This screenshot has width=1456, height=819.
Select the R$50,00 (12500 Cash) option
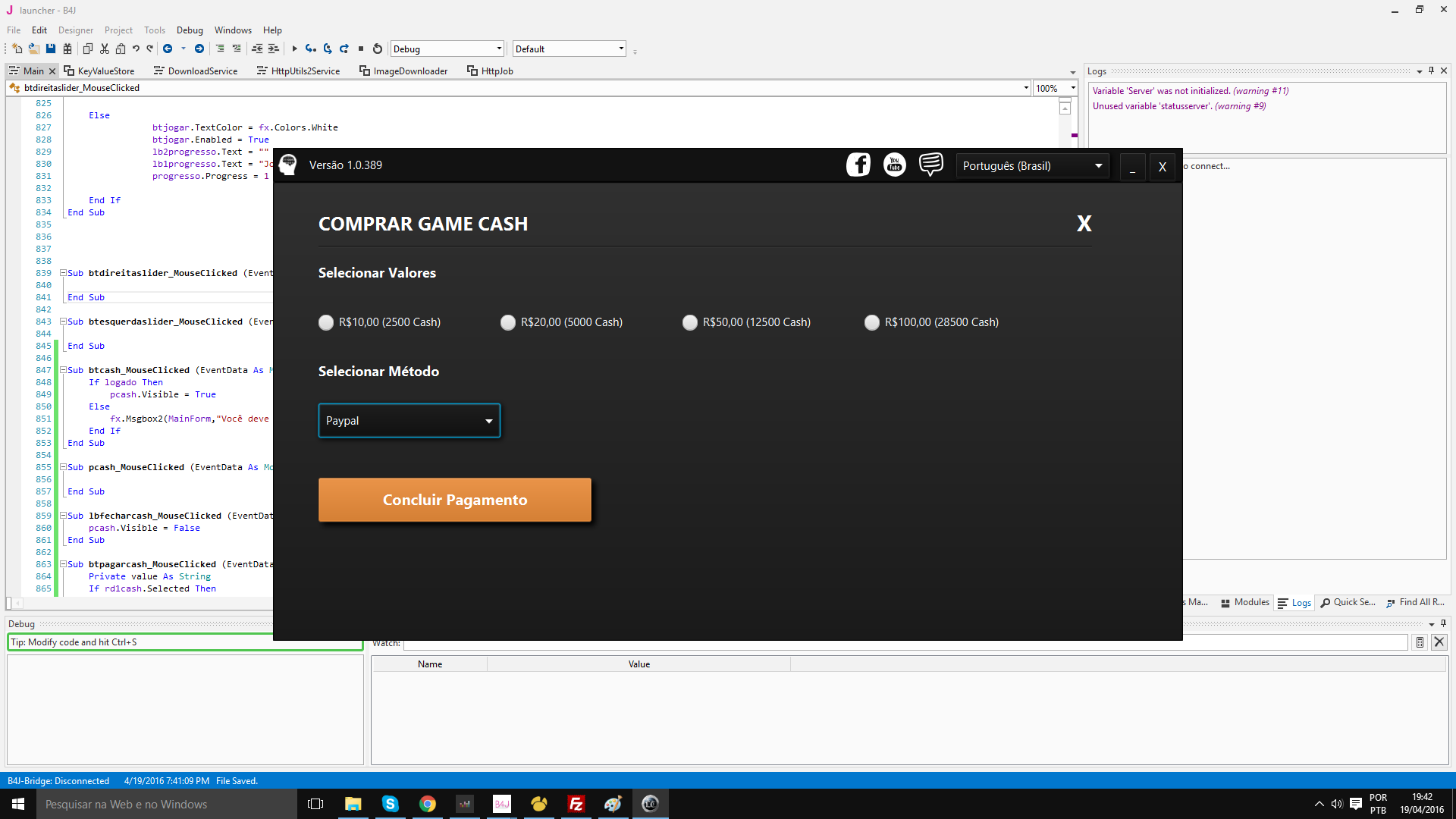pos(690,322)
